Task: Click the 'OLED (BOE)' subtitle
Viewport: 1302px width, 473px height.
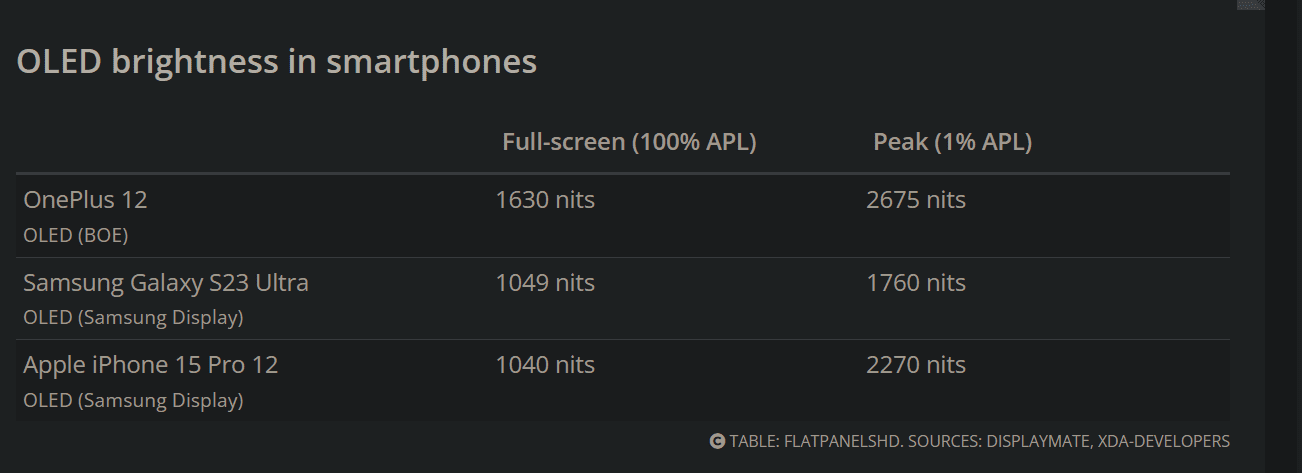Action: [76, 236]
